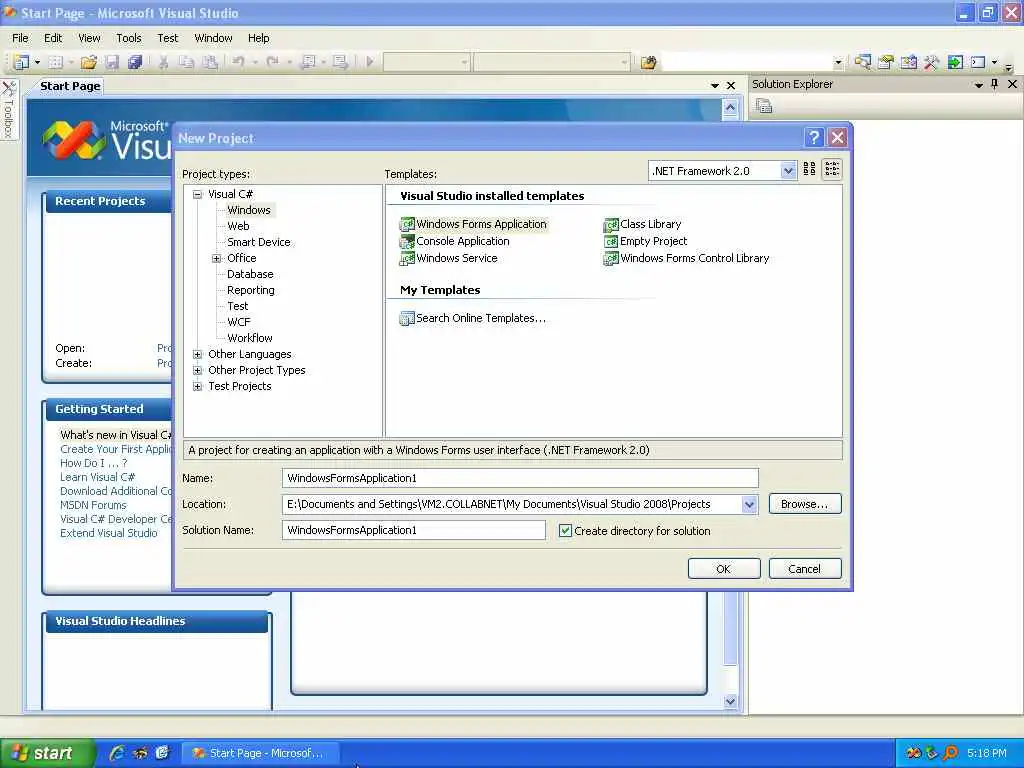Viewport: 1024px width, 768px height.
Task: Click the Open File toolbar icon
Action: coord(88,62)
